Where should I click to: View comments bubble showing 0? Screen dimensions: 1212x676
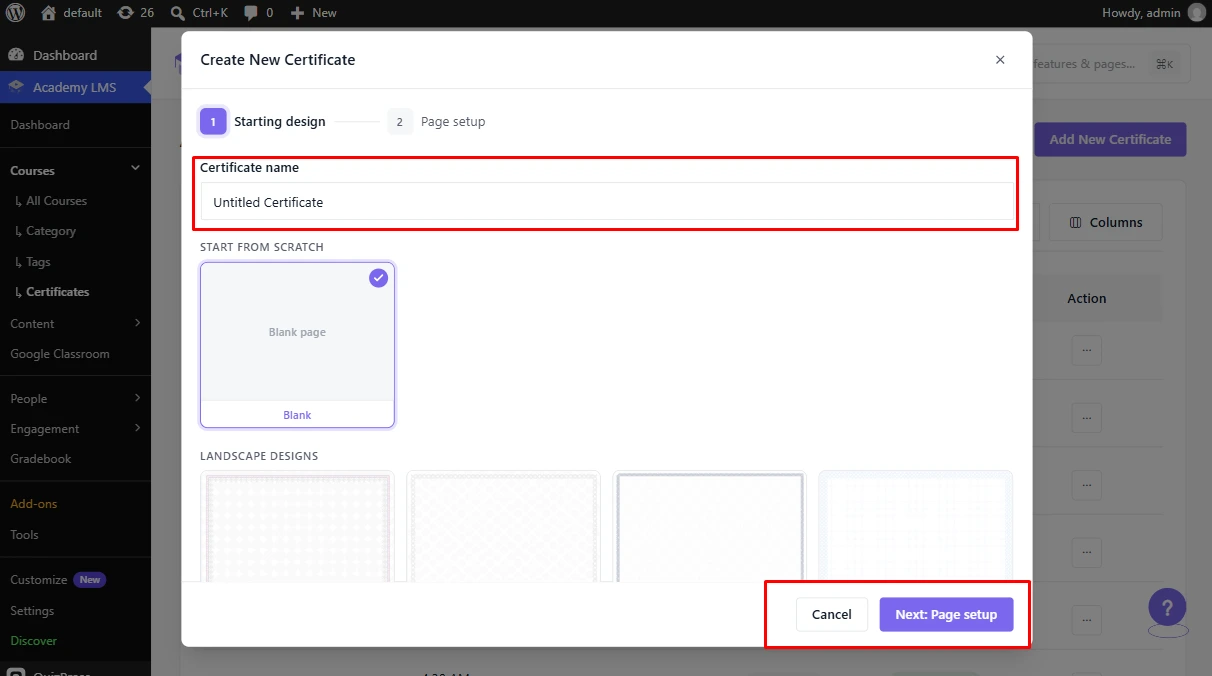tap(258, 13)
